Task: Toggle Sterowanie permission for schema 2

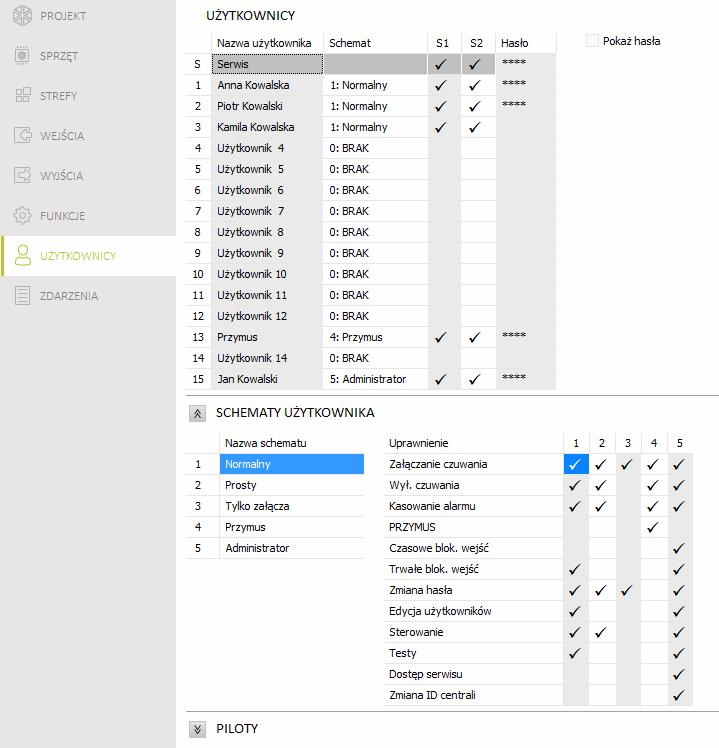Action: [601, 632]
